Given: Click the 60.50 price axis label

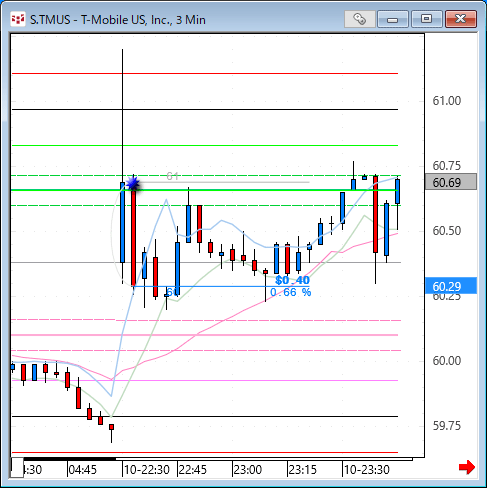Looking at the screenshot, I should point(447,231).
